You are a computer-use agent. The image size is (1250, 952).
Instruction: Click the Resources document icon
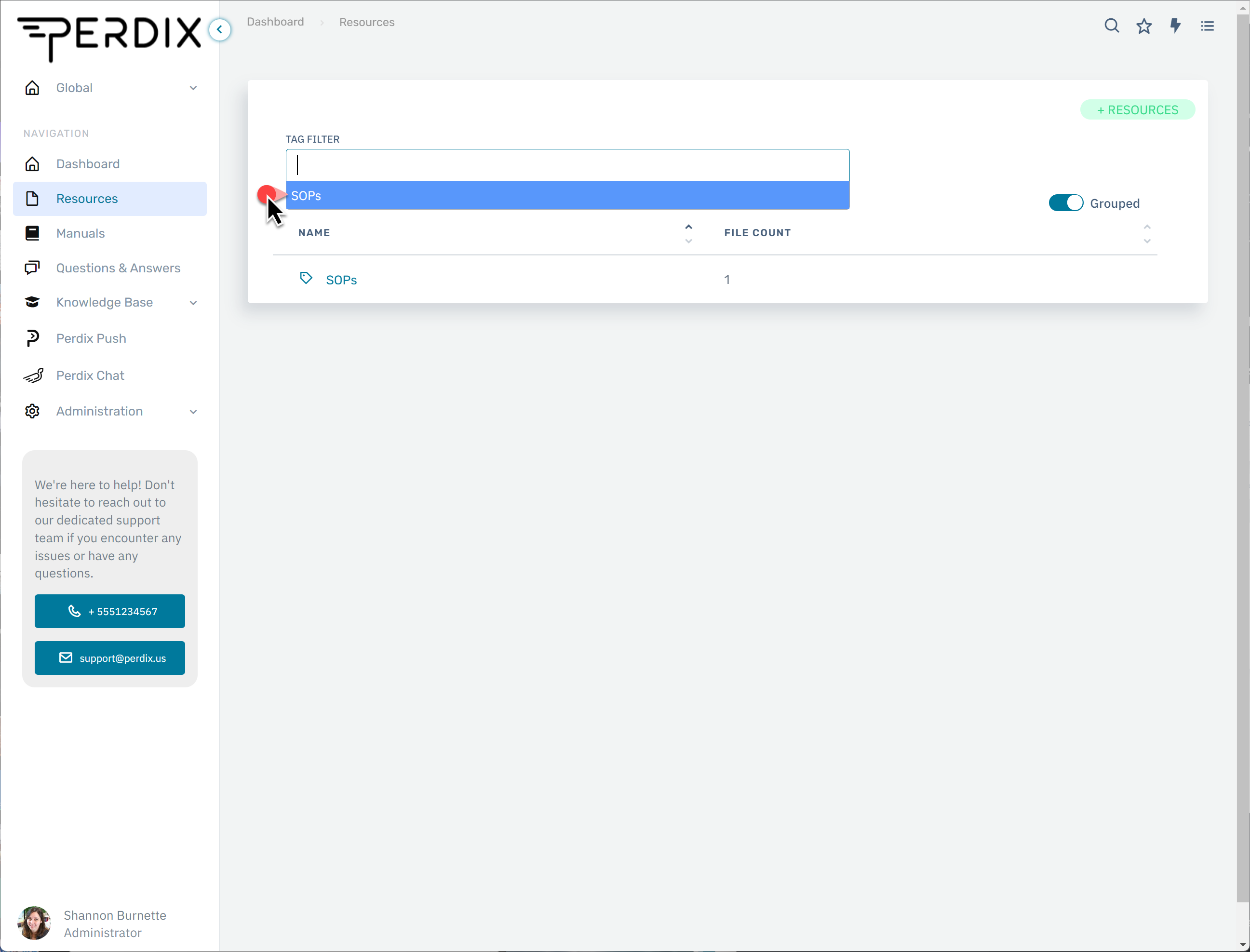tap(32, 198)
